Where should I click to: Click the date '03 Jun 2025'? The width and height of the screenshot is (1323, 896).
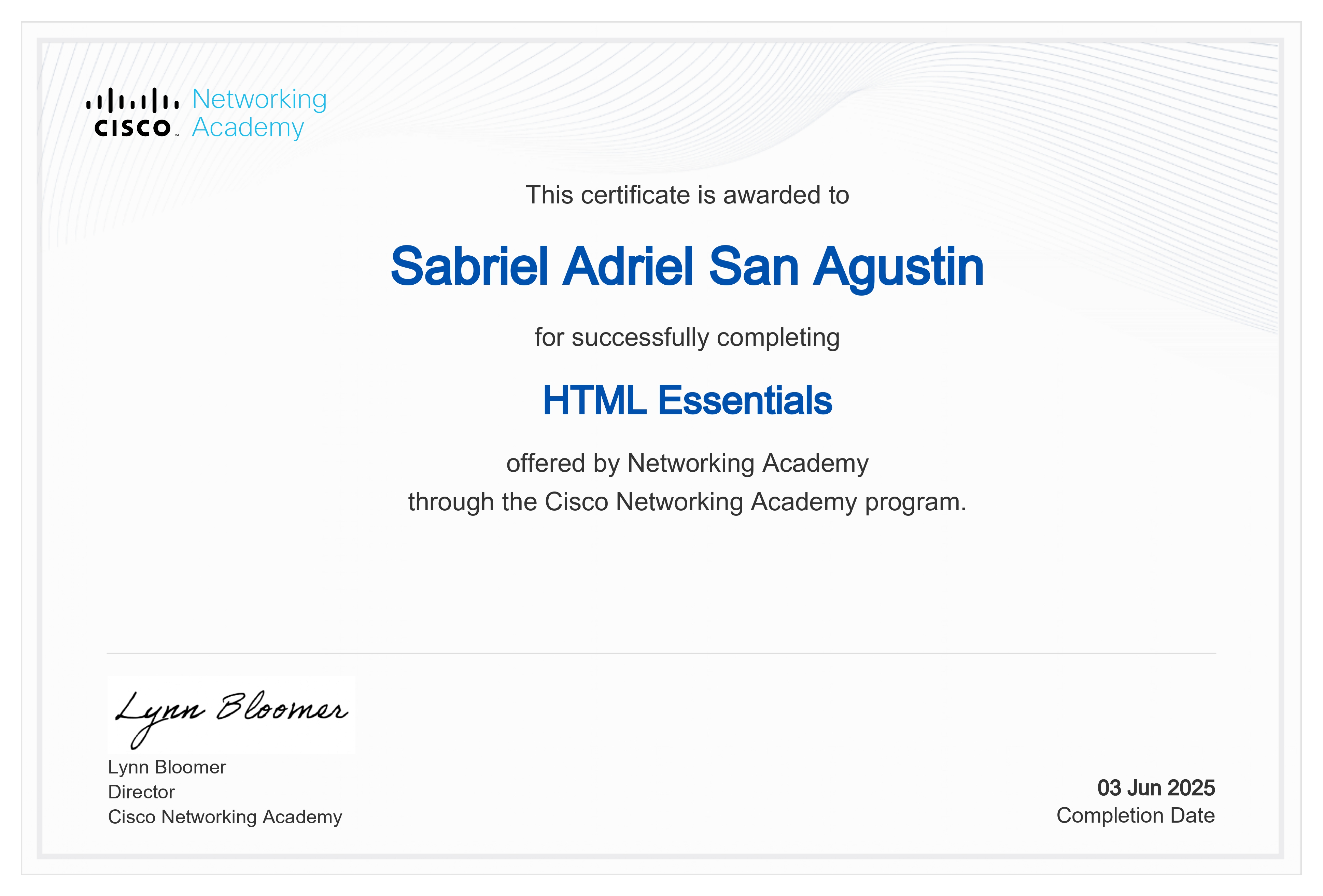click(x=1156, y=788)
